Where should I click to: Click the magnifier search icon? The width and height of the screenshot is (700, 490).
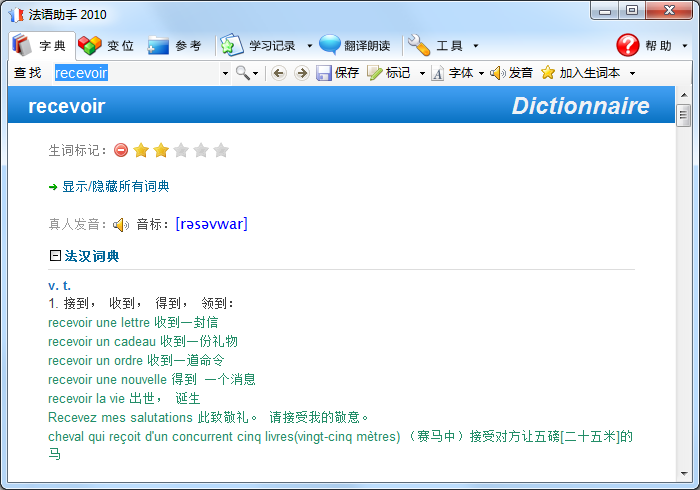[242, 73]
